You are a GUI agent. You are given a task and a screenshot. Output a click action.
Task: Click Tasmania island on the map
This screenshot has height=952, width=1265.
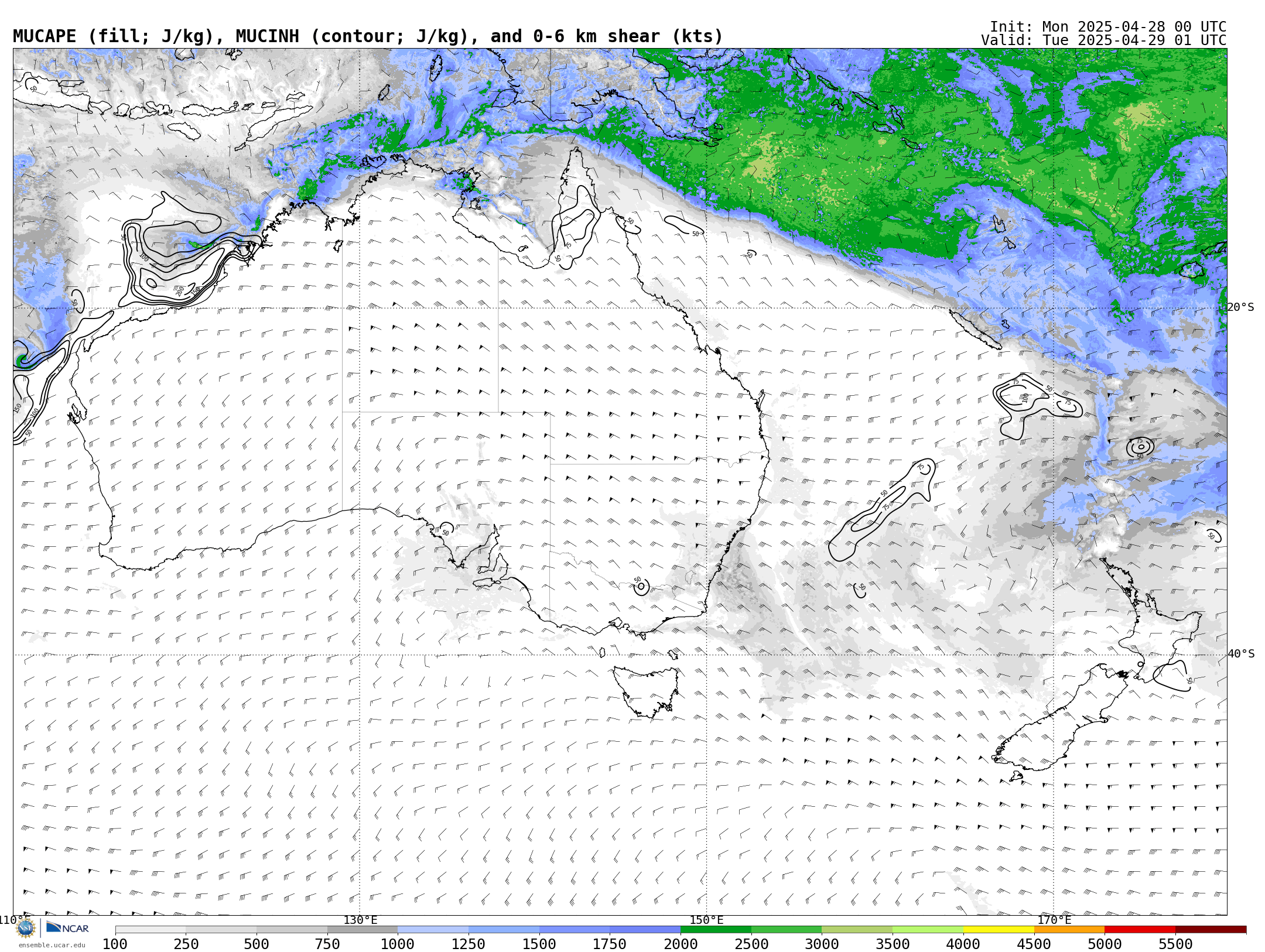click(x=646, y=691)
